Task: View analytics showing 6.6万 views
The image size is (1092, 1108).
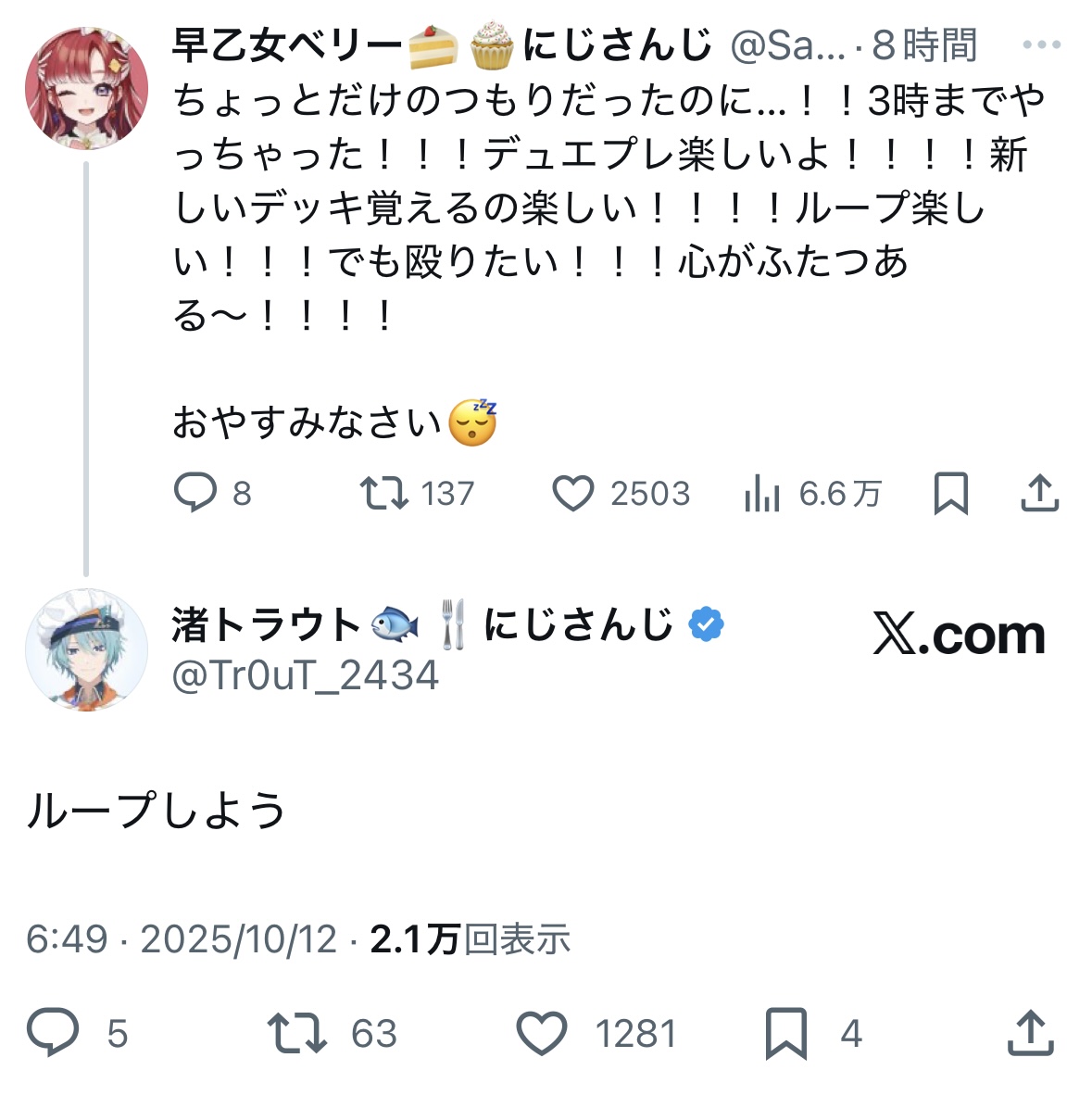Action: click(762, 495)
